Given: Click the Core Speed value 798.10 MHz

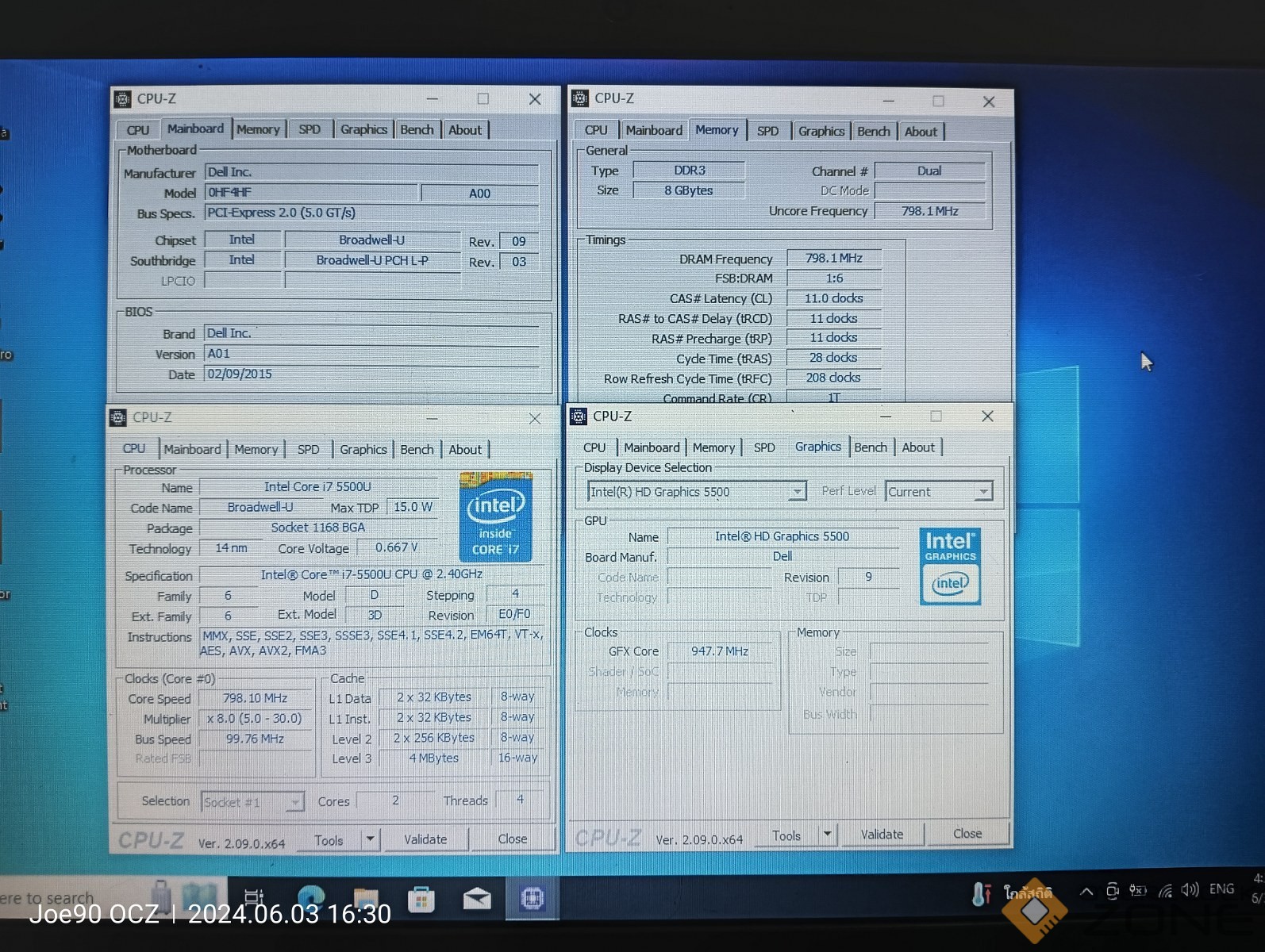Looking at the screenshot, I should [x=256, y=698].
